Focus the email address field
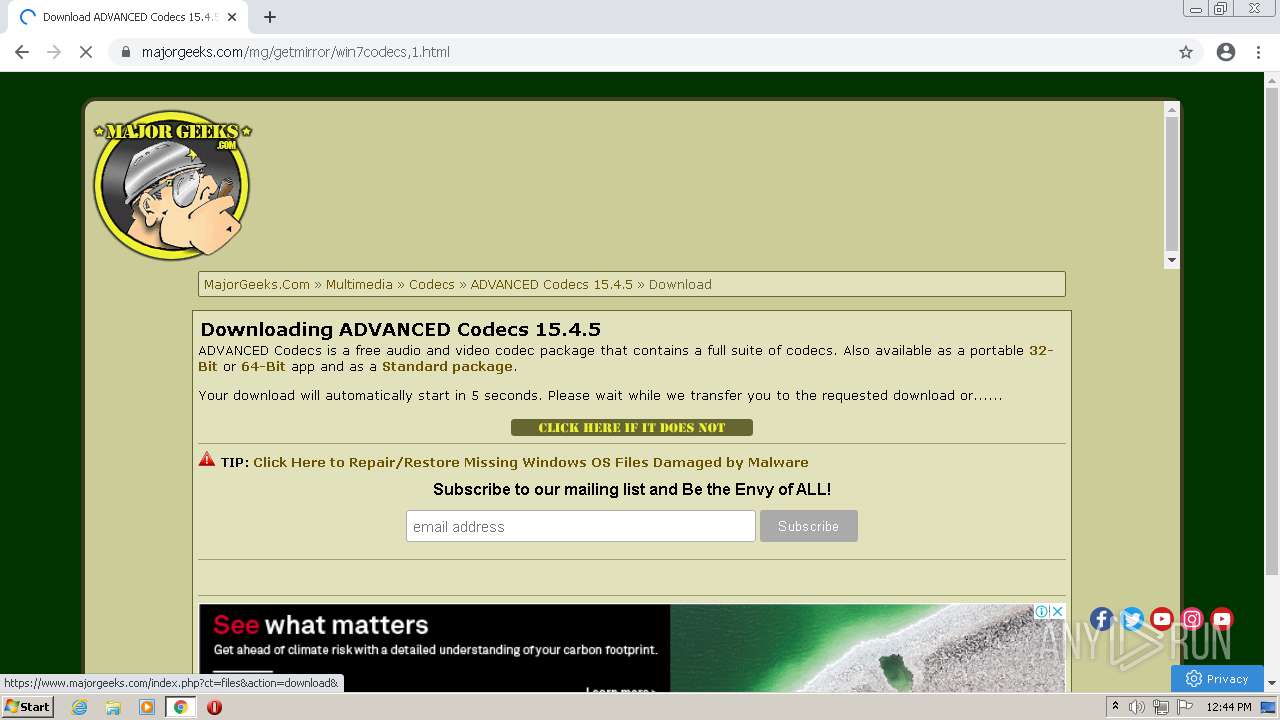This screenshot has height=720, width=1280. click(580, 526)
